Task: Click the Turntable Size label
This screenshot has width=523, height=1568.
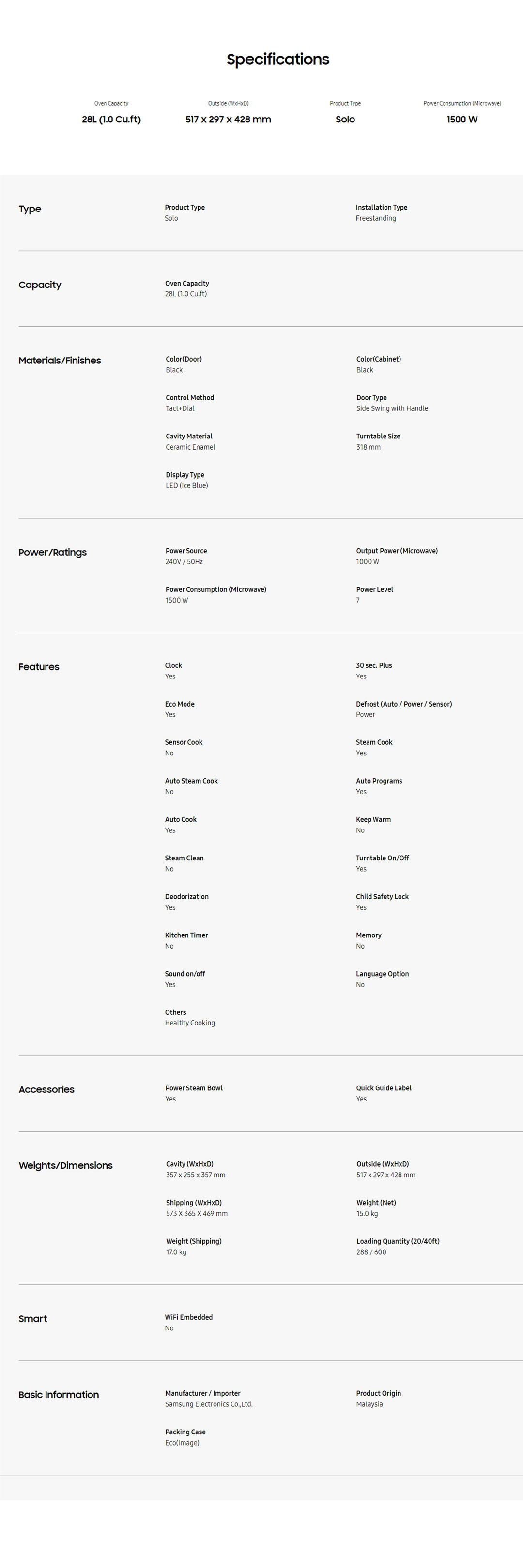Action: 378,437
